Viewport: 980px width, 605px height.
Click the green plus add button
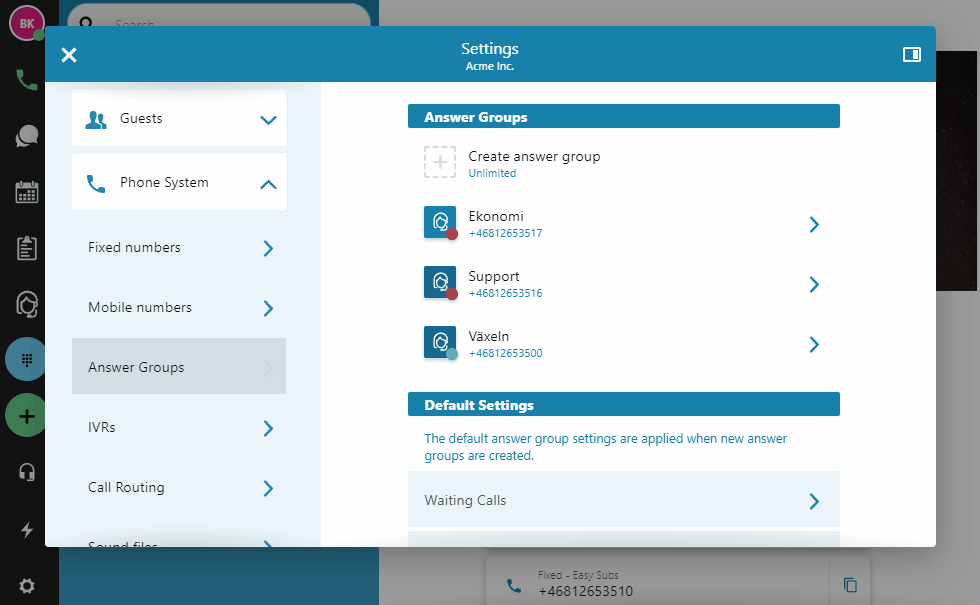(x=26, y=416)
